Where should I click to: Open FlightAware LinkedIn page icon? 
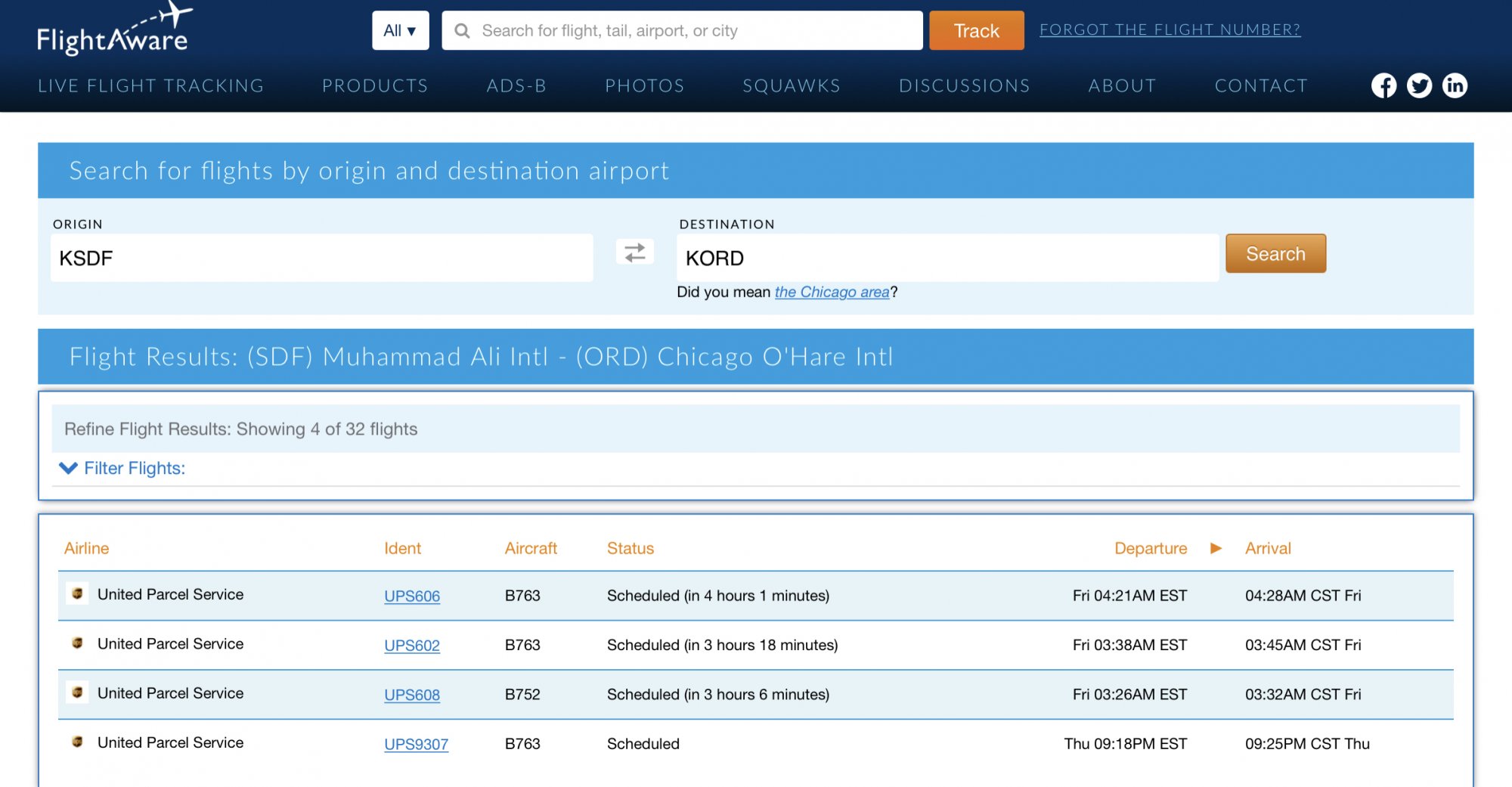coord(1455,85)
